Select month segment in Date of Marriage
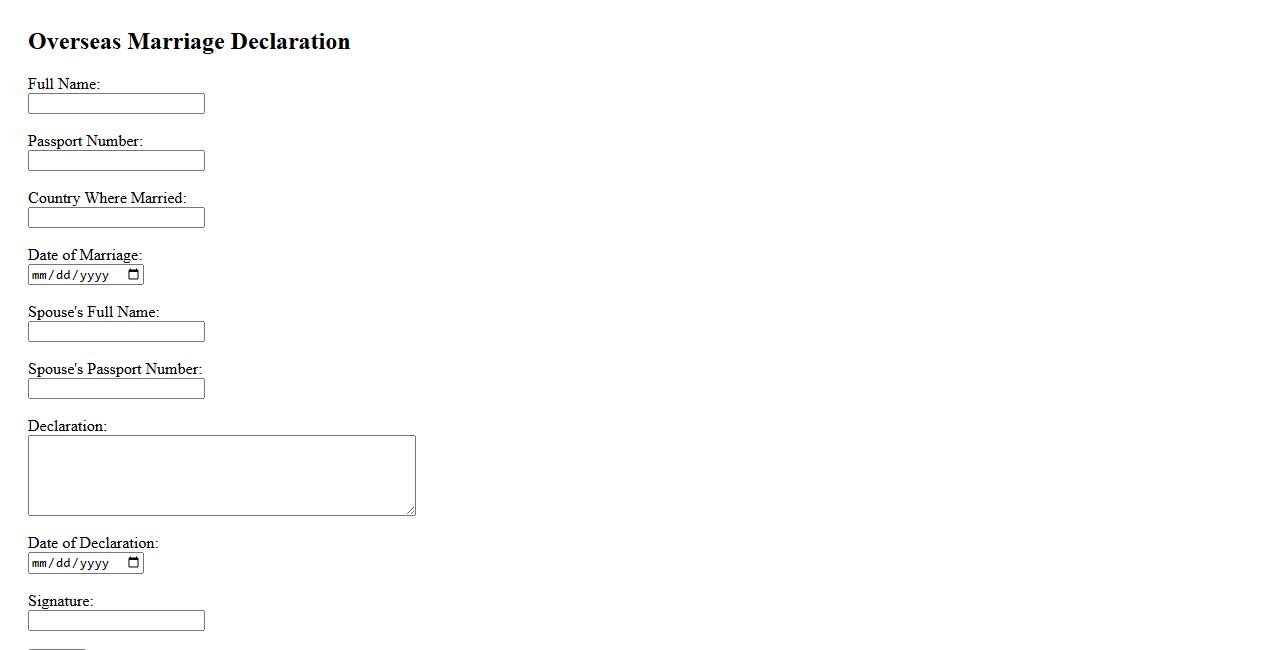1278x650 pixels. point(40,275)
